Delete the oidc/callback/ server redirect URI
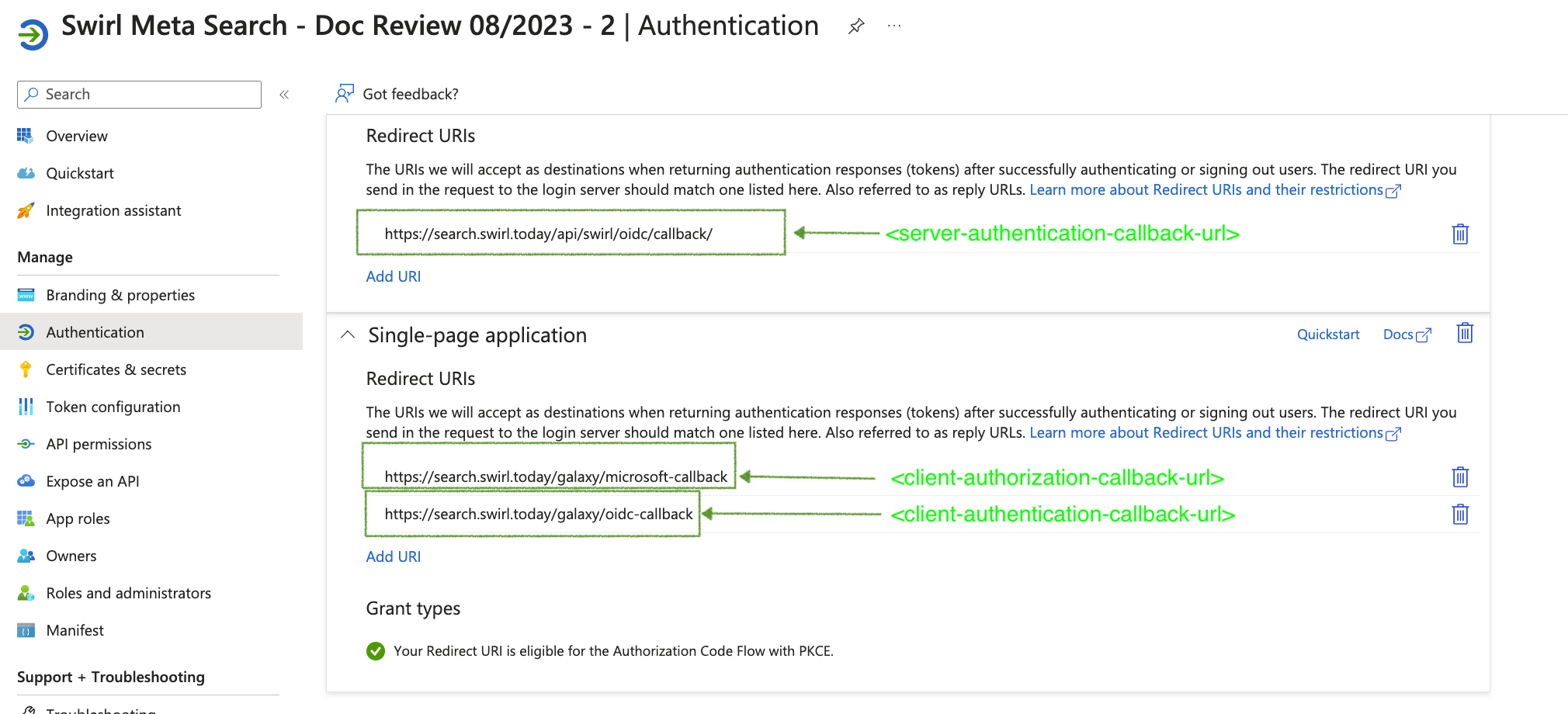The width and height of the screenshot is (1568, 714). [x=1460, y=234]
